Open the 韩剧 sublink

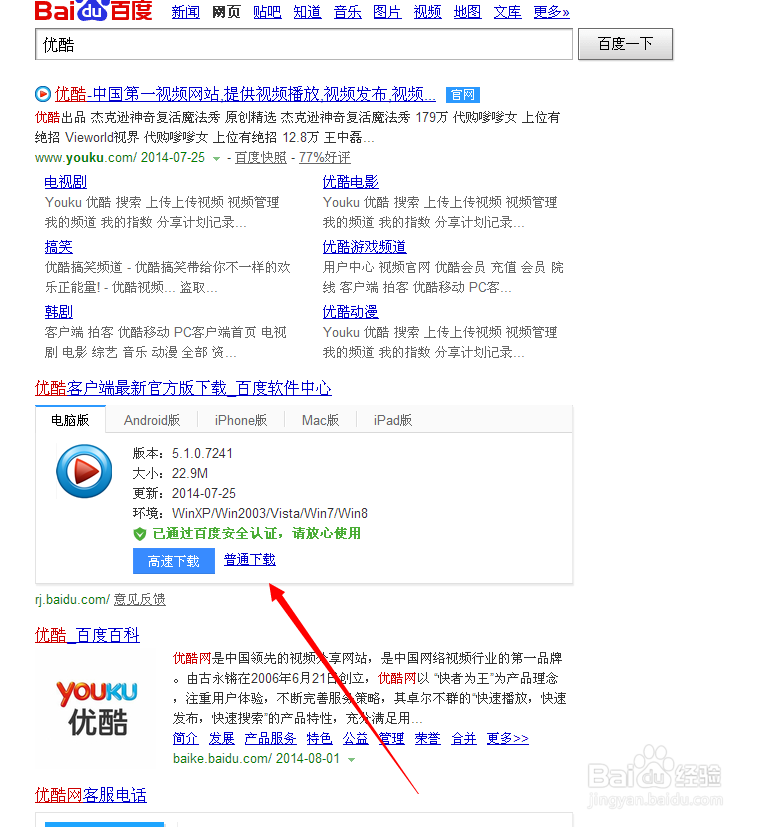pyautogui.click(x=59, y=312)
